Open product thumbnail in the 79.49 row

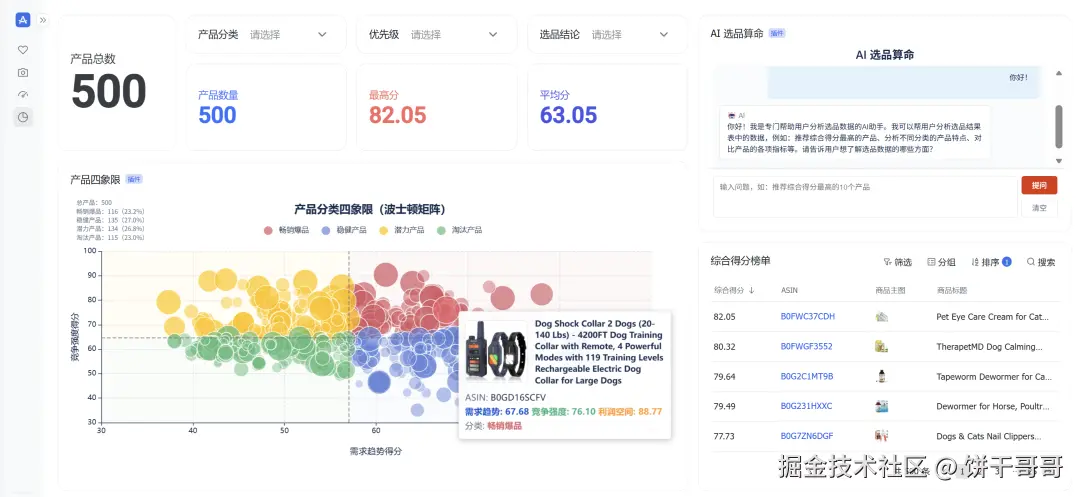click(x=881, y=406)
